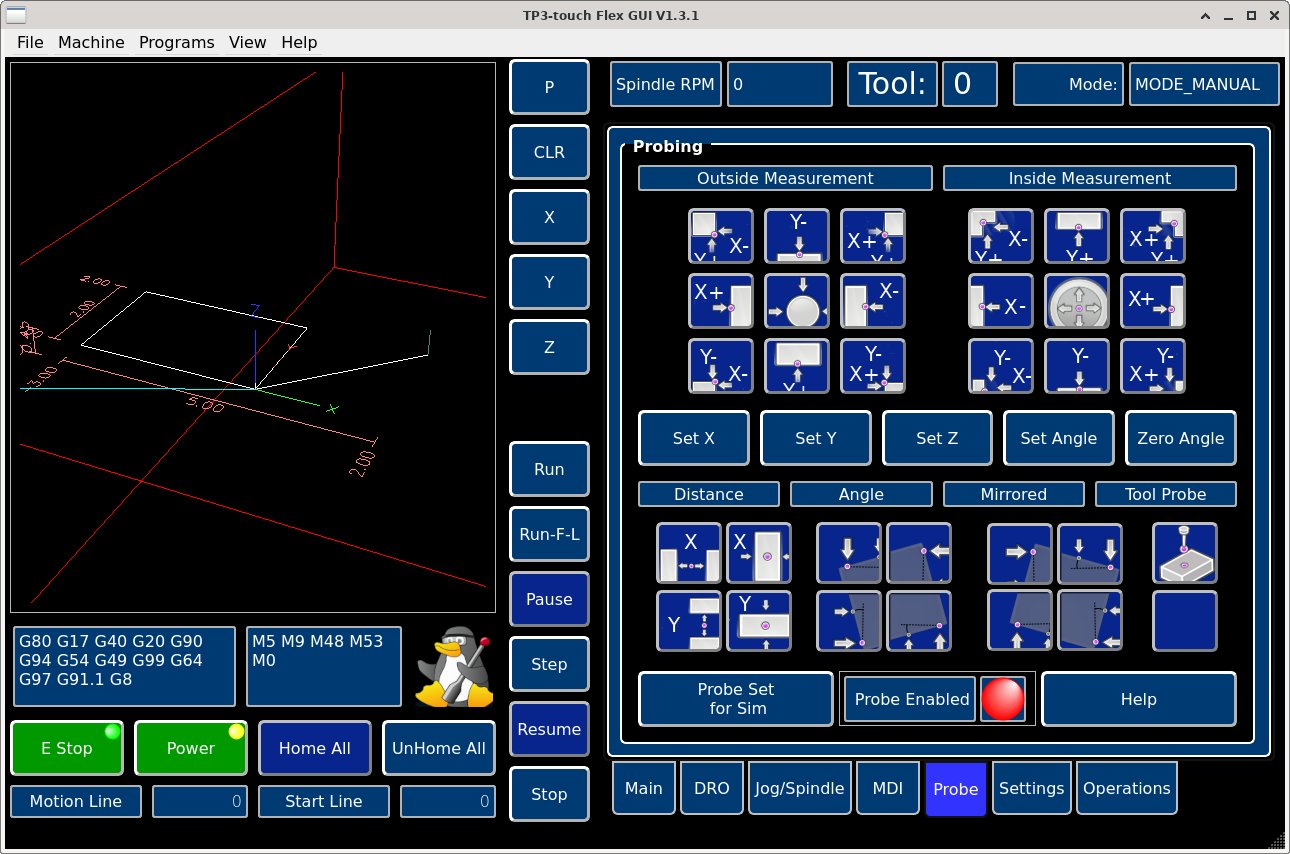The height and width of the screenshot is (854, 1290).
Task: Select Inside Measurement X- single wall probe
Action: click(x=1001, y=301)
